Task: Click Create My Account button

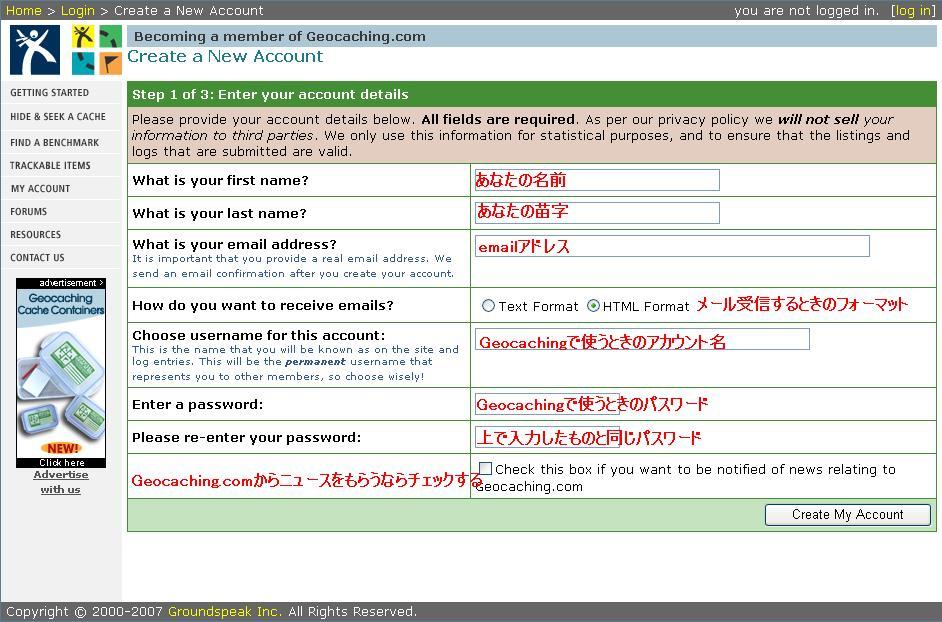Action: 848,514
